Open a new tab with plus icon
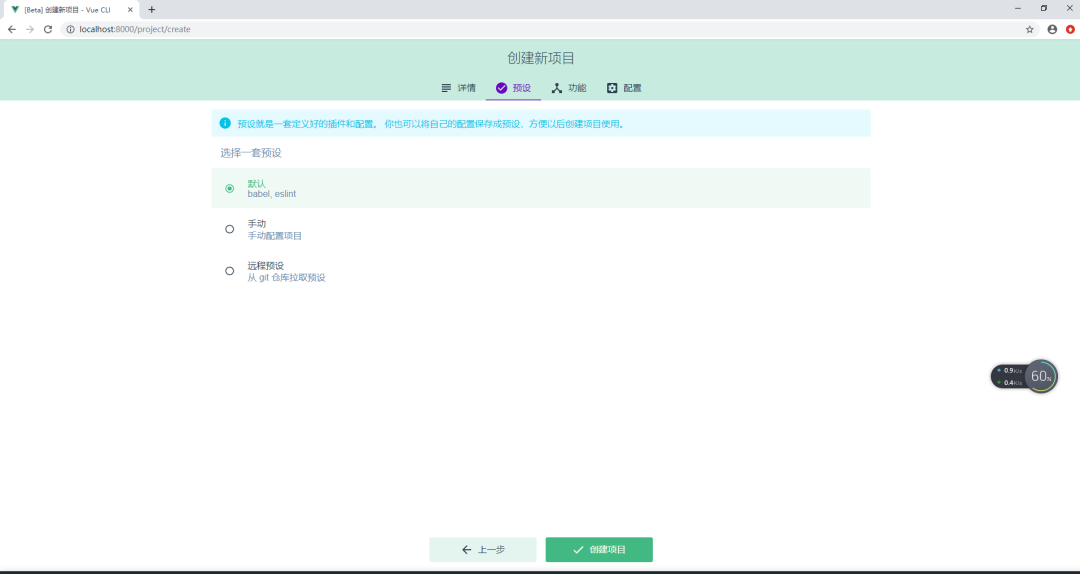 [x=152, y=9]
